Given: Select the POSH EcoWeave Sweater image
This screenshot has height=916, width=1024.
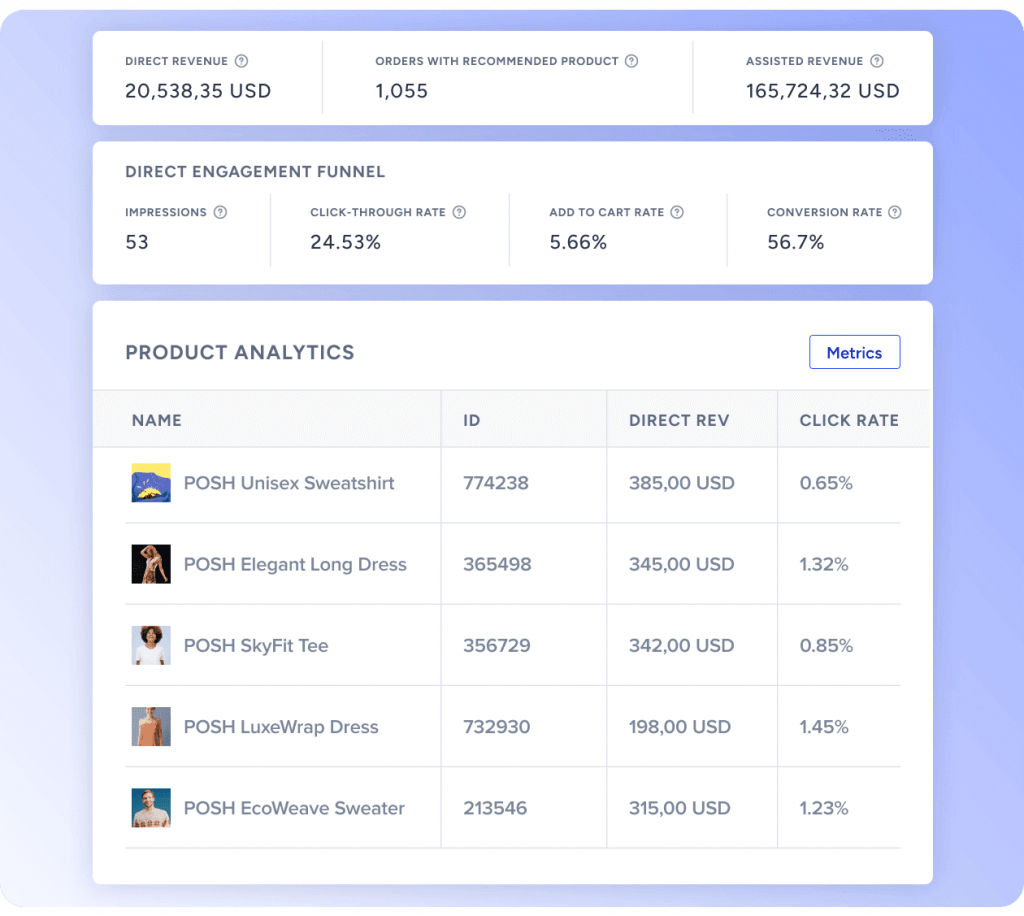Looking at the screenshot, I should click(150, 807).
